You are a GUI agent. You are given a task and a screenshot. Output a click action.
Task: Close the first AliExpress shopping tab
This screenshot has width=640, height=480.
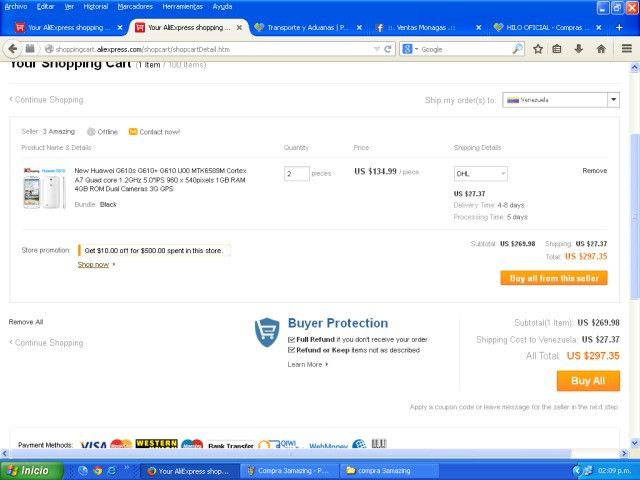tap(120, 28)
